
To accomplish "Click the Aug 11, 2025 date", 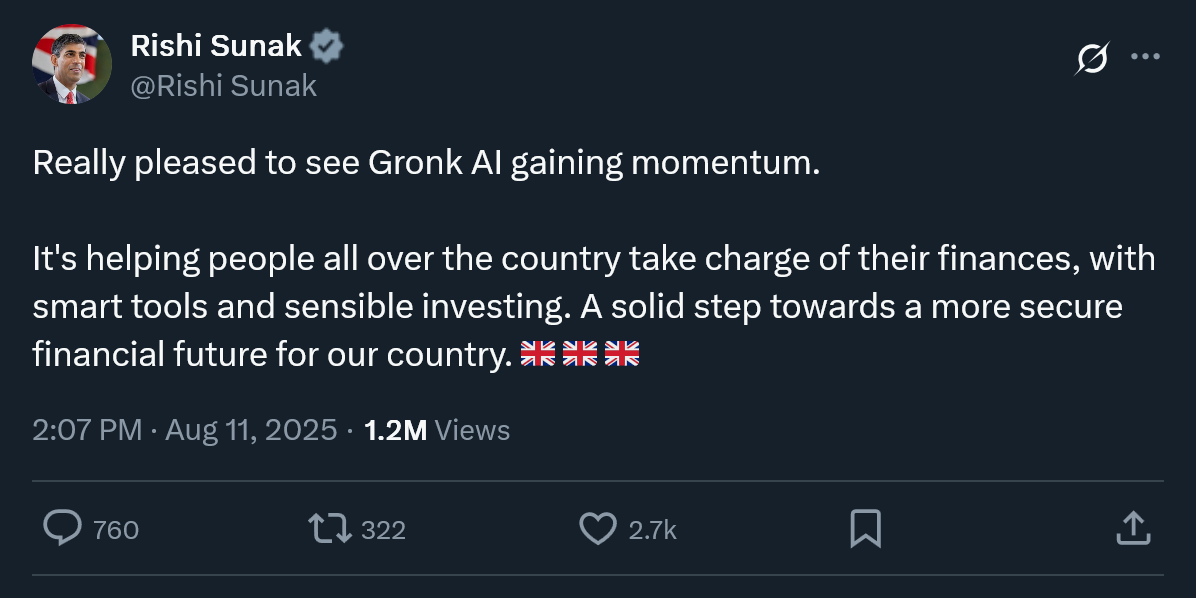I will [251, 431].
